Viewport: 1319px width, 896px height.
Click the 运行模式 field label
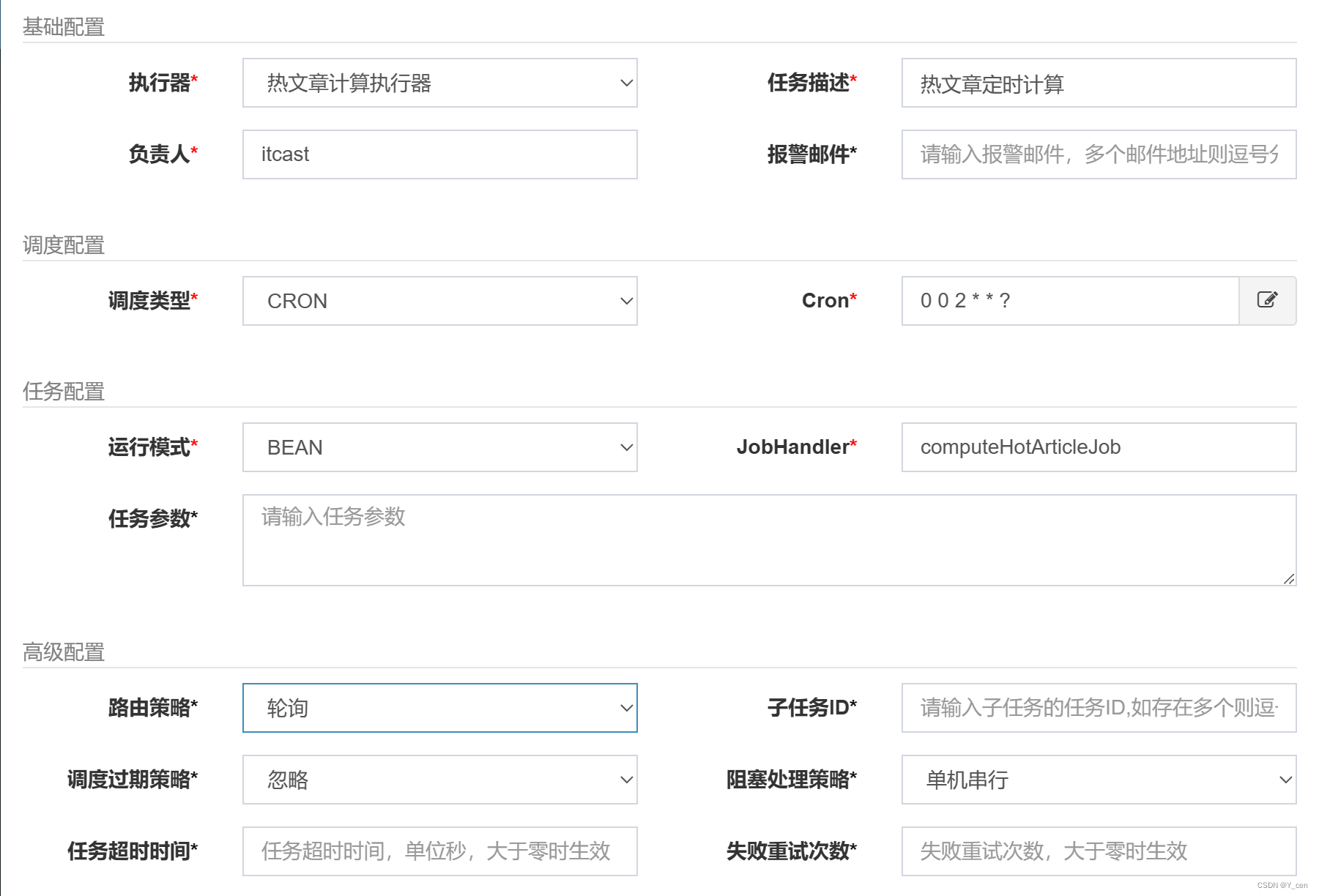point(153,447)
